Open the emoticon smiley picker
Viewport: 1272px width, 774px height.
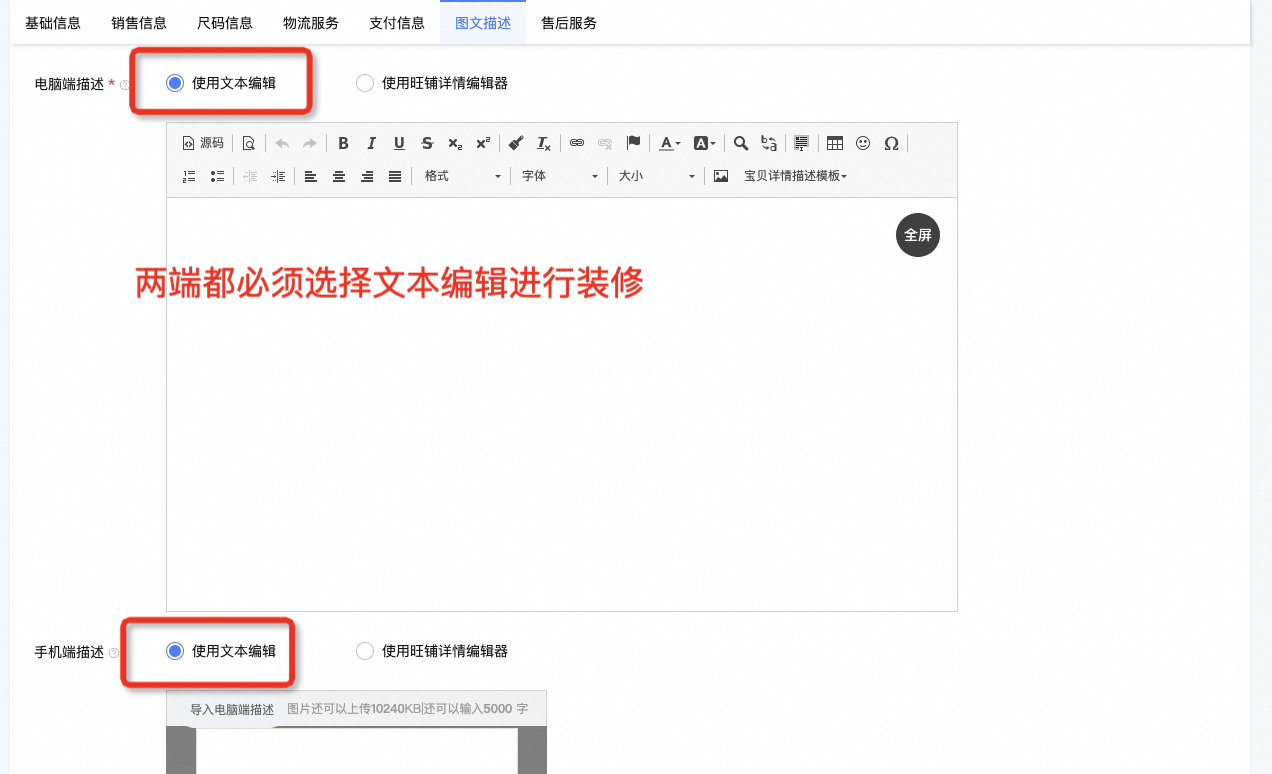click(x=863, y=143)
